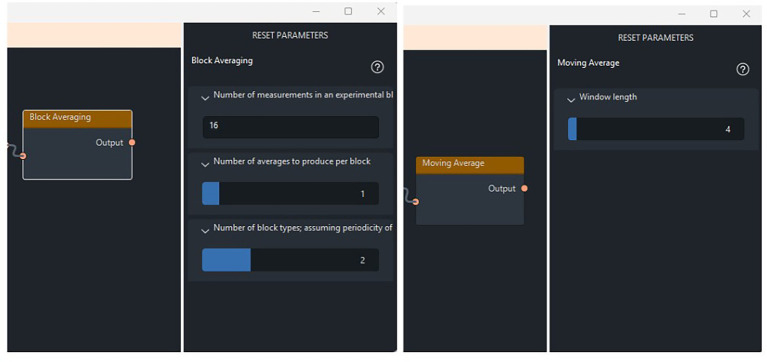The height and width of the screenshot is (362, 767).
Task: Select the Block Averaging node header
Action: point(77,119)
